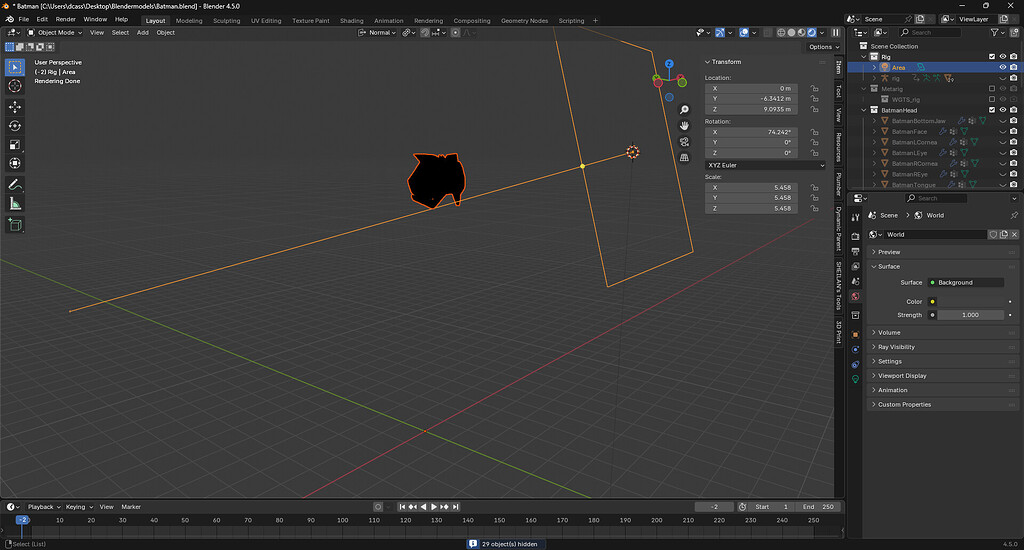This screenshot has height=550, width=1024.
Task: Click the fake user shield icon for World
Action: (993, 235)
